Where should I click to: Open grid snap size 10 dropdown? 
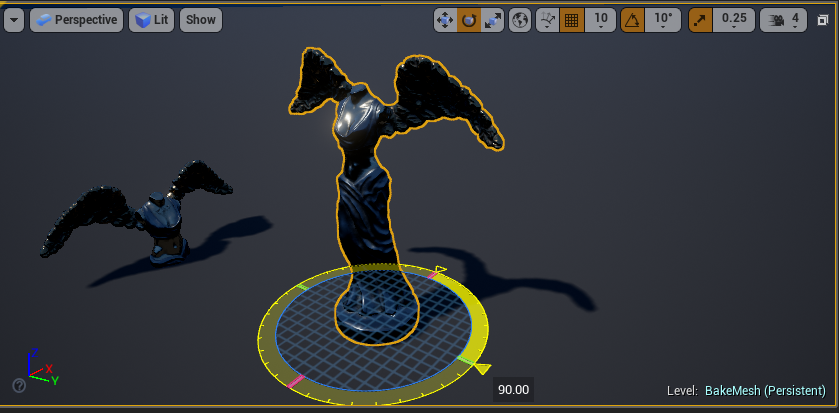pyautogui.click(x=600, y=20)
